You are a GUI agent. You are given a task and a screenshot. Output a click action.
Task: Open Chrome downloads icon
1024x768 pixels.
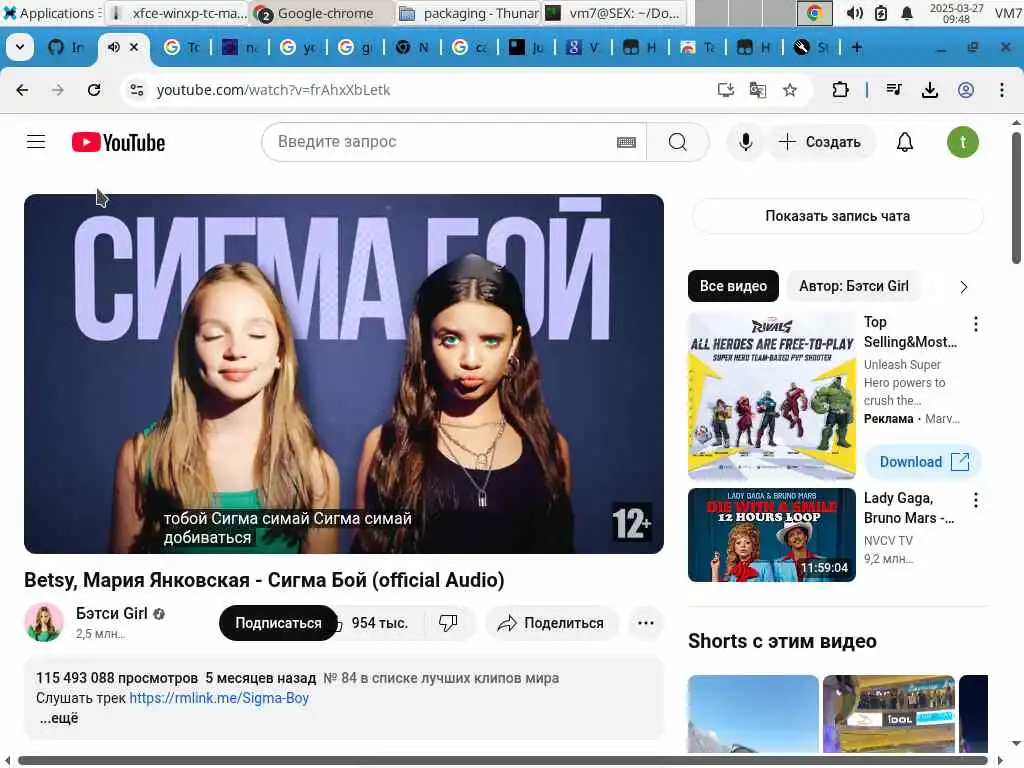pos(930,90)
